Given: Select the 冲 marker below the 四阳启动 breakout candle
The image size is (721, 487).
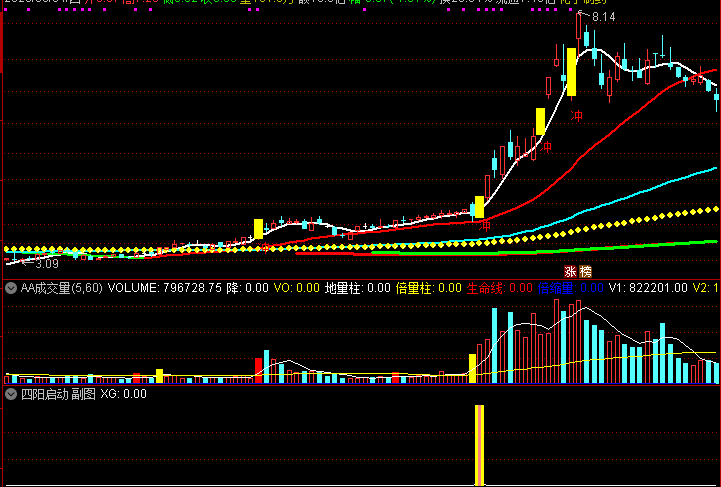Looking at the screenshot, I should tap(485, 225).
